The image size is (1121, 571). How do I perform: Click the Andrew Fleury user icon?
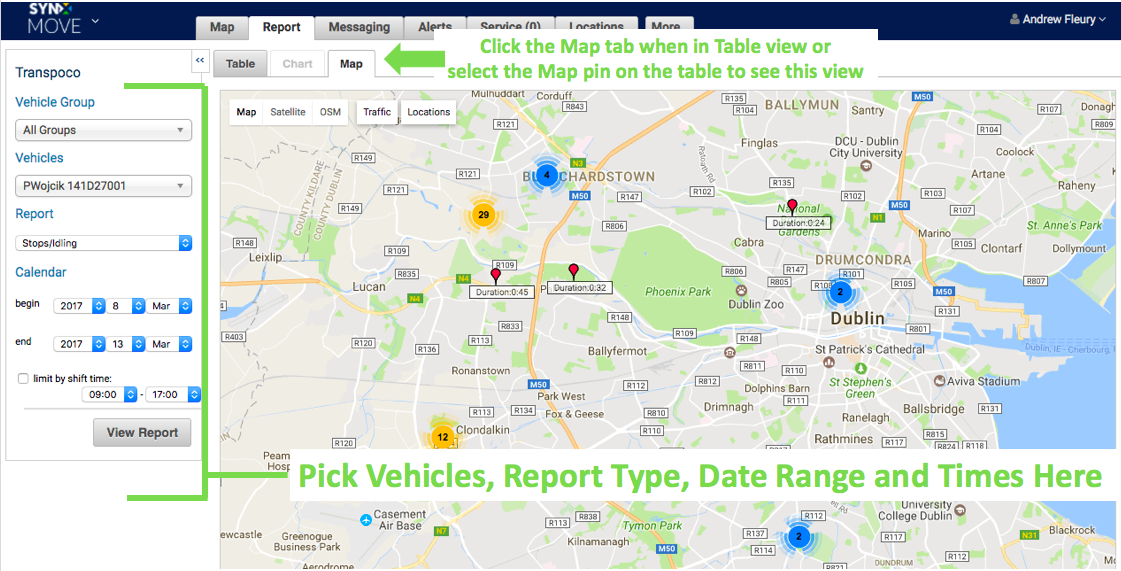[x=1014, y=19]
